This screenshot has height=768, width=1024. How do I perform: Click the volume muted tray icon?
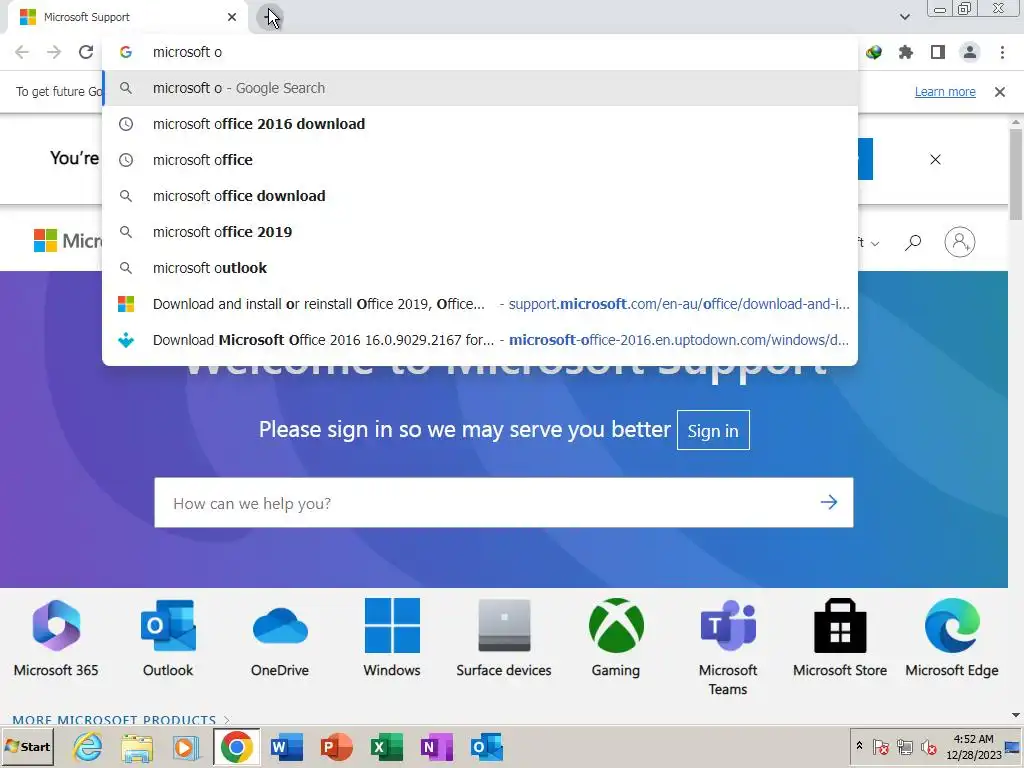click(928, 746)
